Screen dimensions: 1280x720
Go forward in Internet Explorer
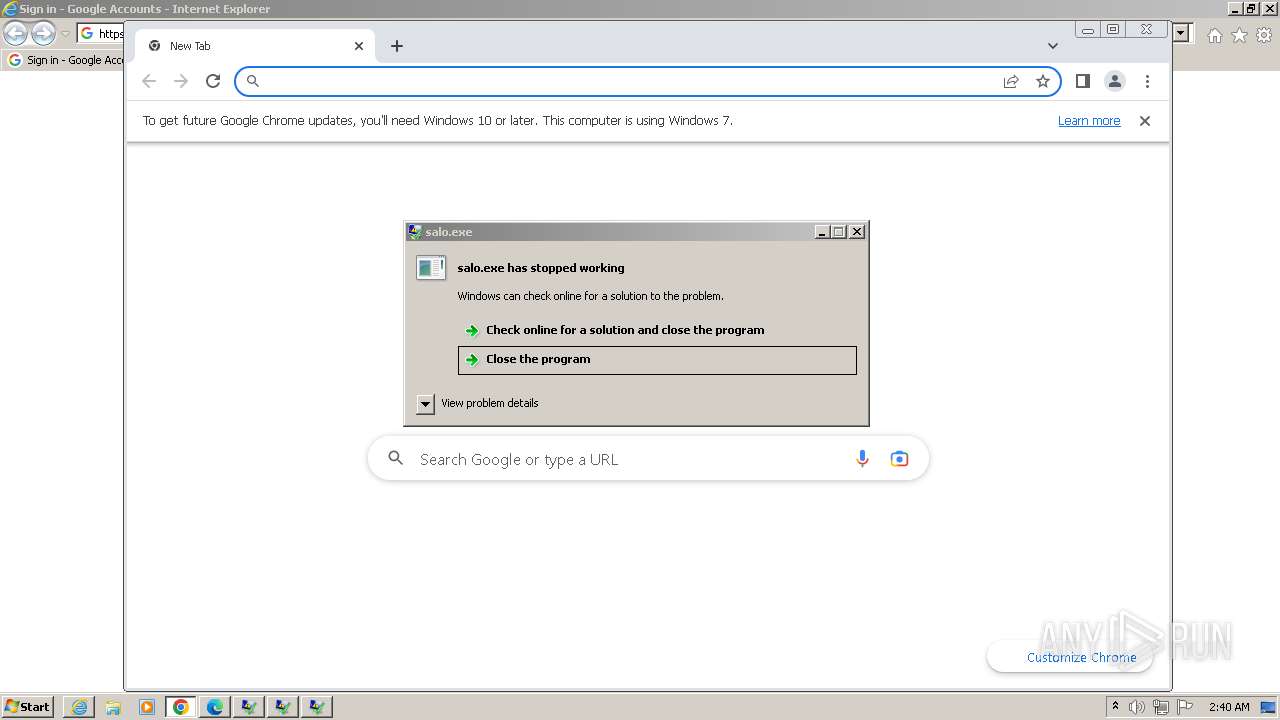[43, 33]
